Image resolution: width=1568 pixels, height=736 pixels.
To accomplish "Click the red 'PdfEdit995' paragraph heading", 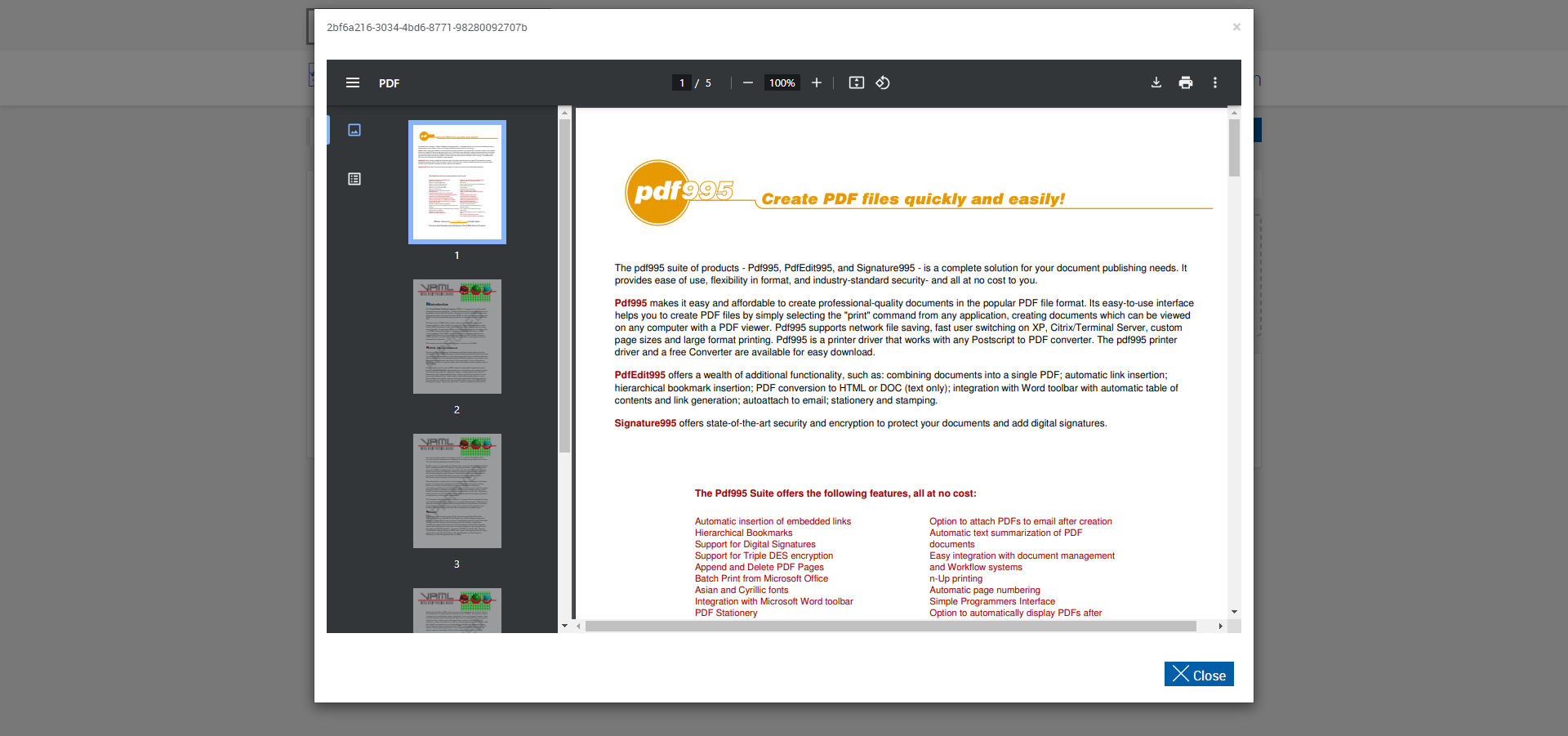I will click(639, 375).
